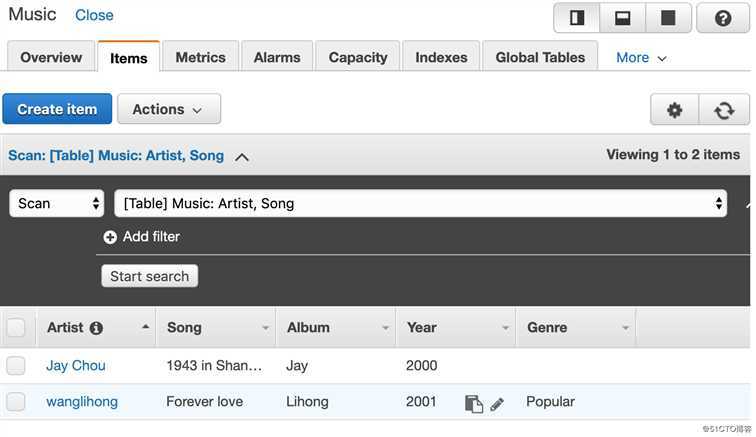
Task: Switch to the Capacity tab
Action: pyautogui.click(x=358, y=57)
